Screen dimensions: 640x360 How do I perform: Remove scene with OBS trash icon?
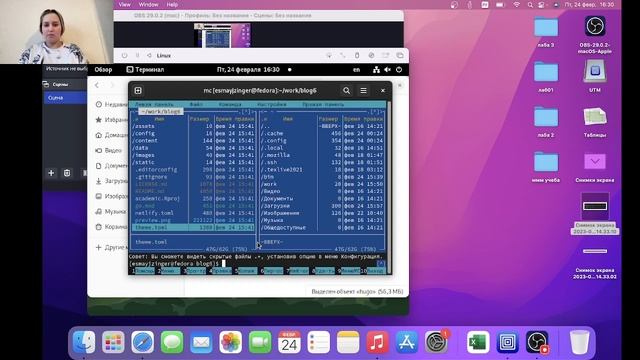tap(67, 173)
